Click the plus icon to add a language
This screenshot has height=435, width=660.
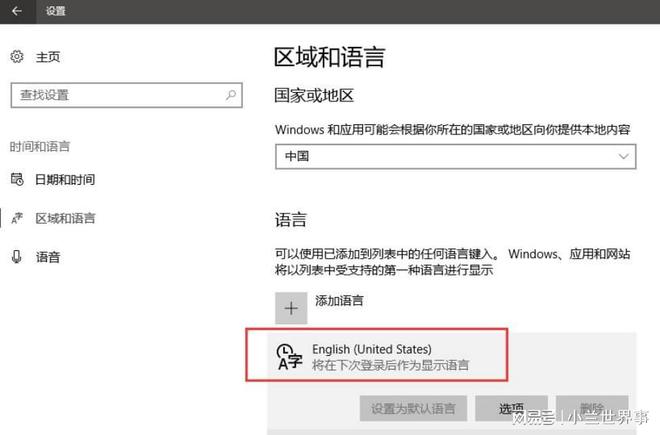[291, 308]
